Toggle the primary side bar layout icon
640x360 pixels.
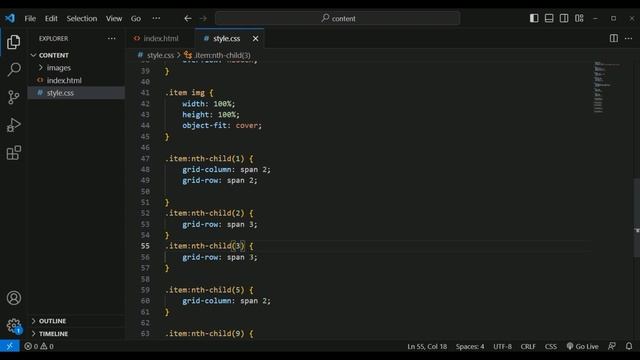(x=534, y=18)
